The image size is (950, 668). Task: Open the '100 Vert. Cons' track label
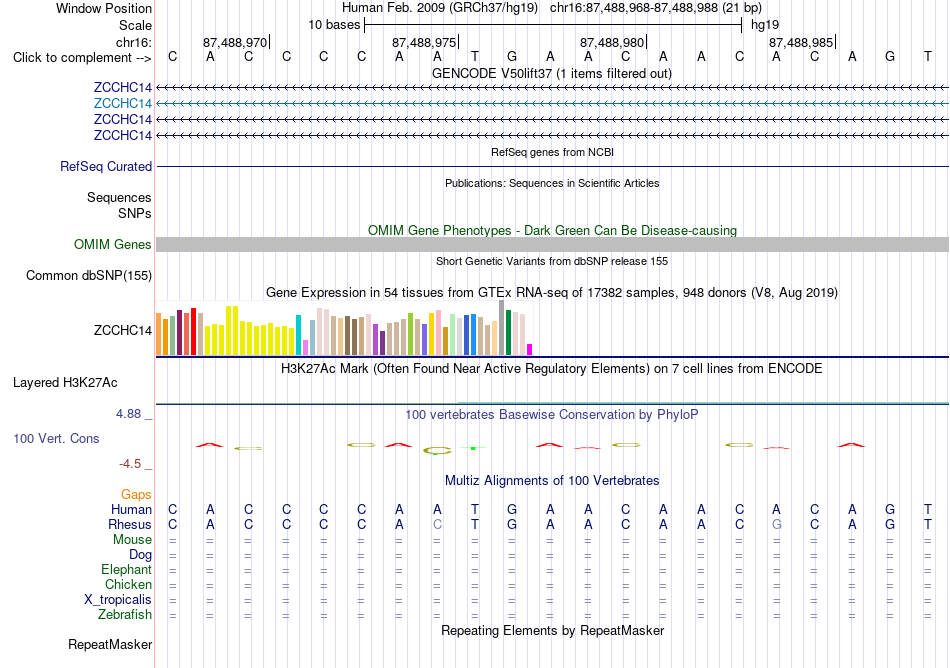(56, 438)
